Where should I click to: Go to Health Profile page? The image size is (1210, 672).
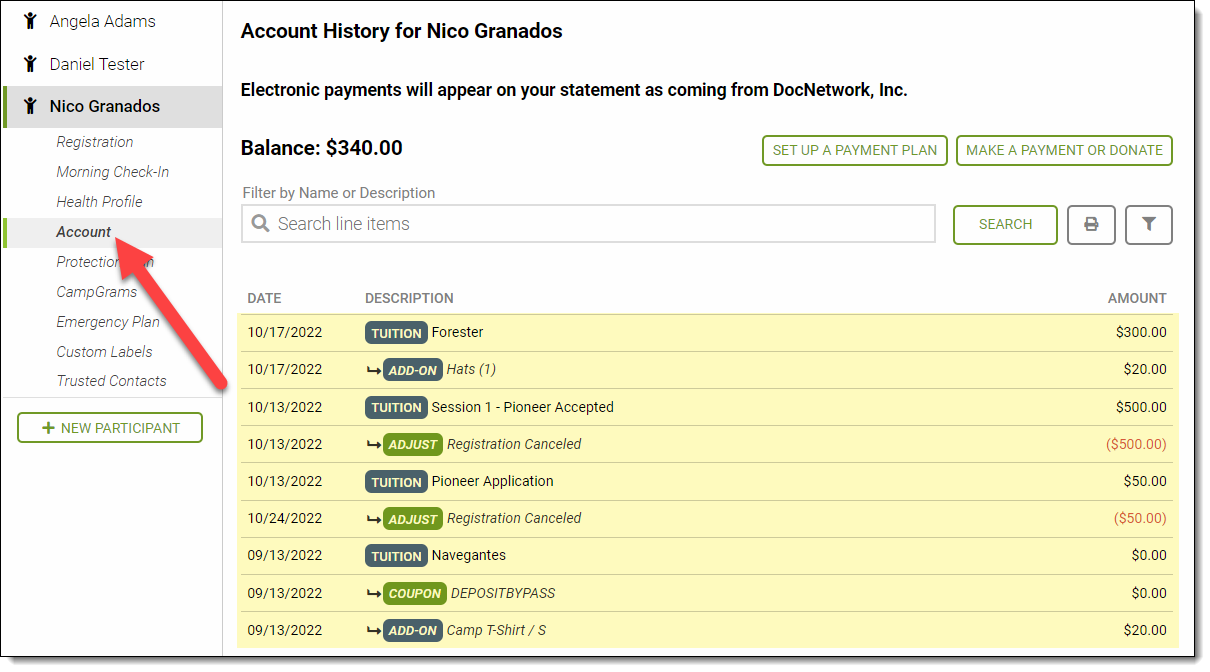click(99, 201)
